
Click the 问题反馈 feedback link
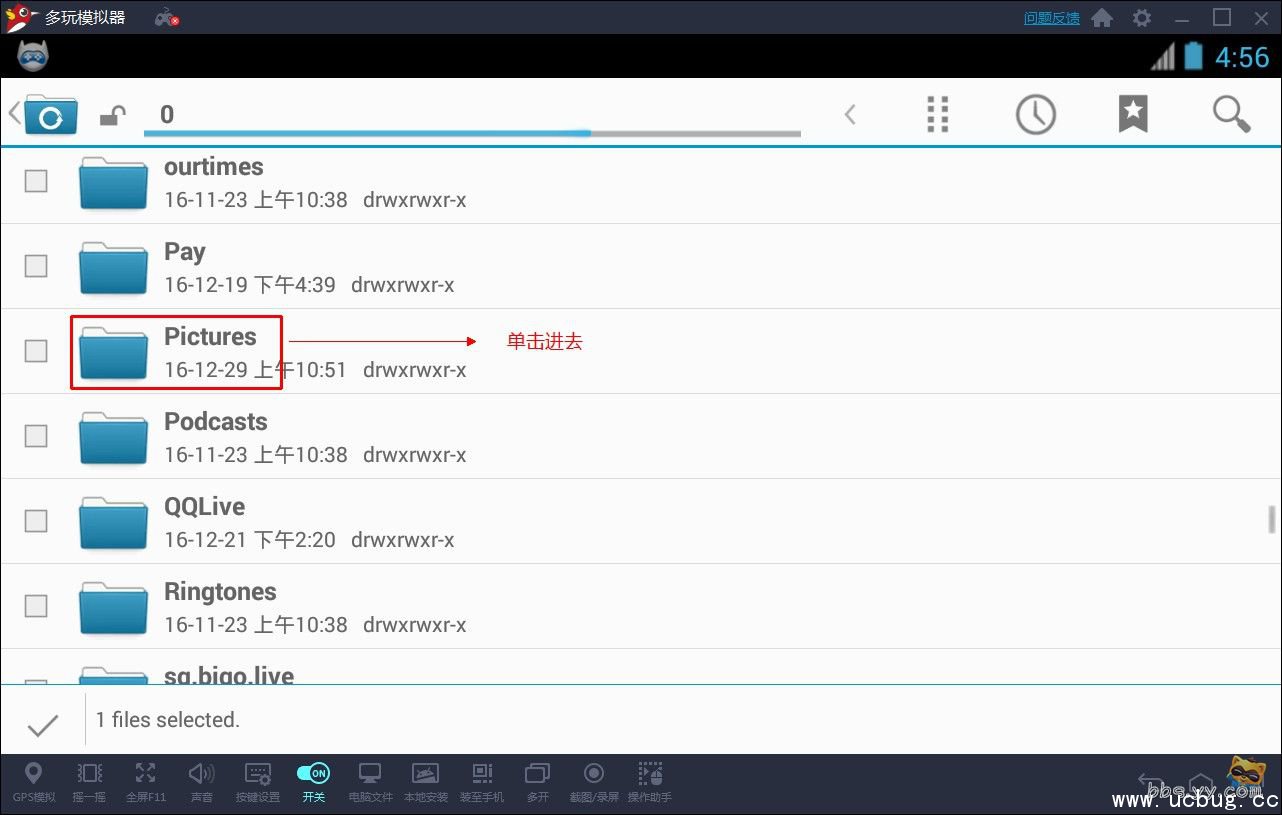click(1051, 18)
